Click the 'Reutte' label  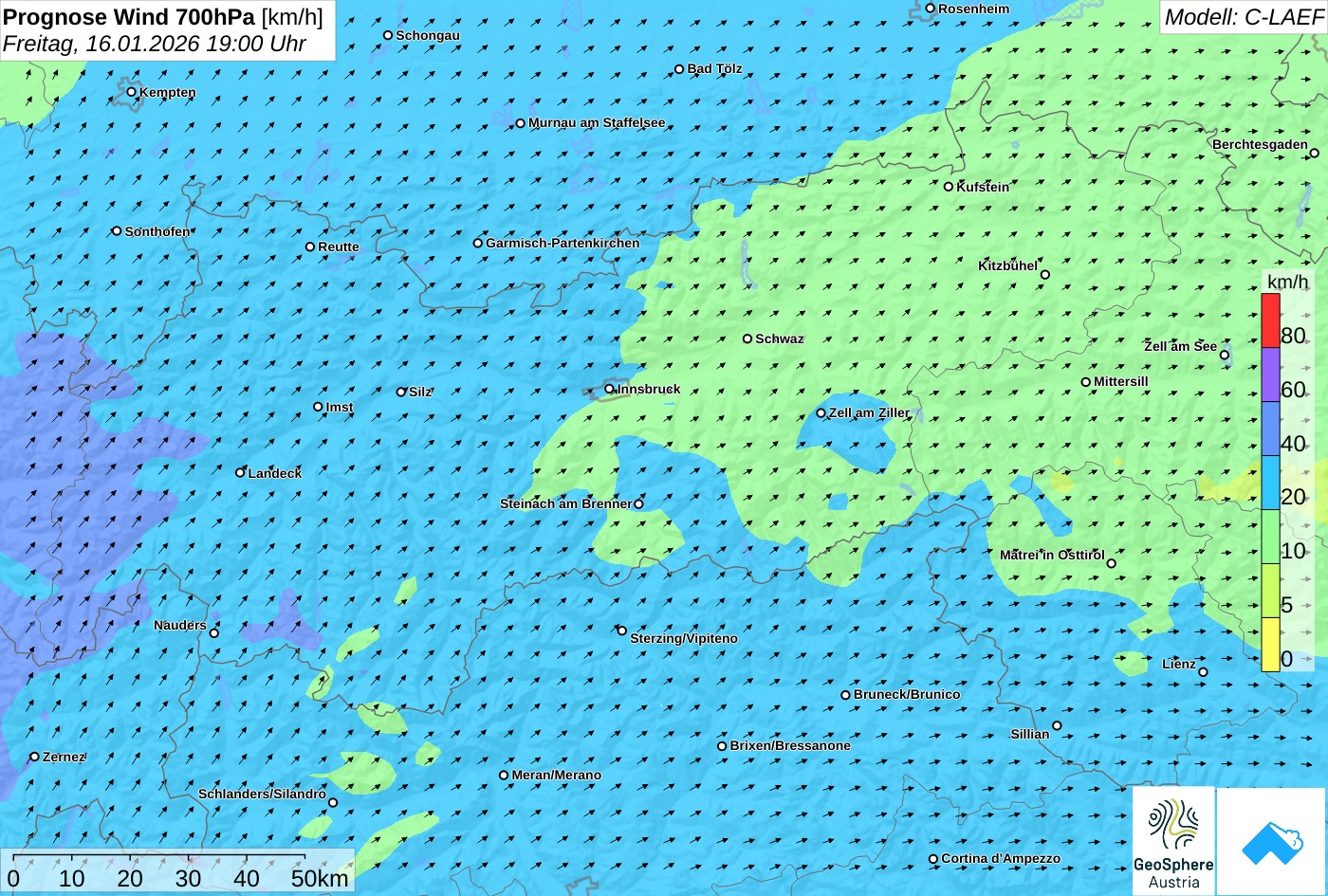click(x=339, y=247)
